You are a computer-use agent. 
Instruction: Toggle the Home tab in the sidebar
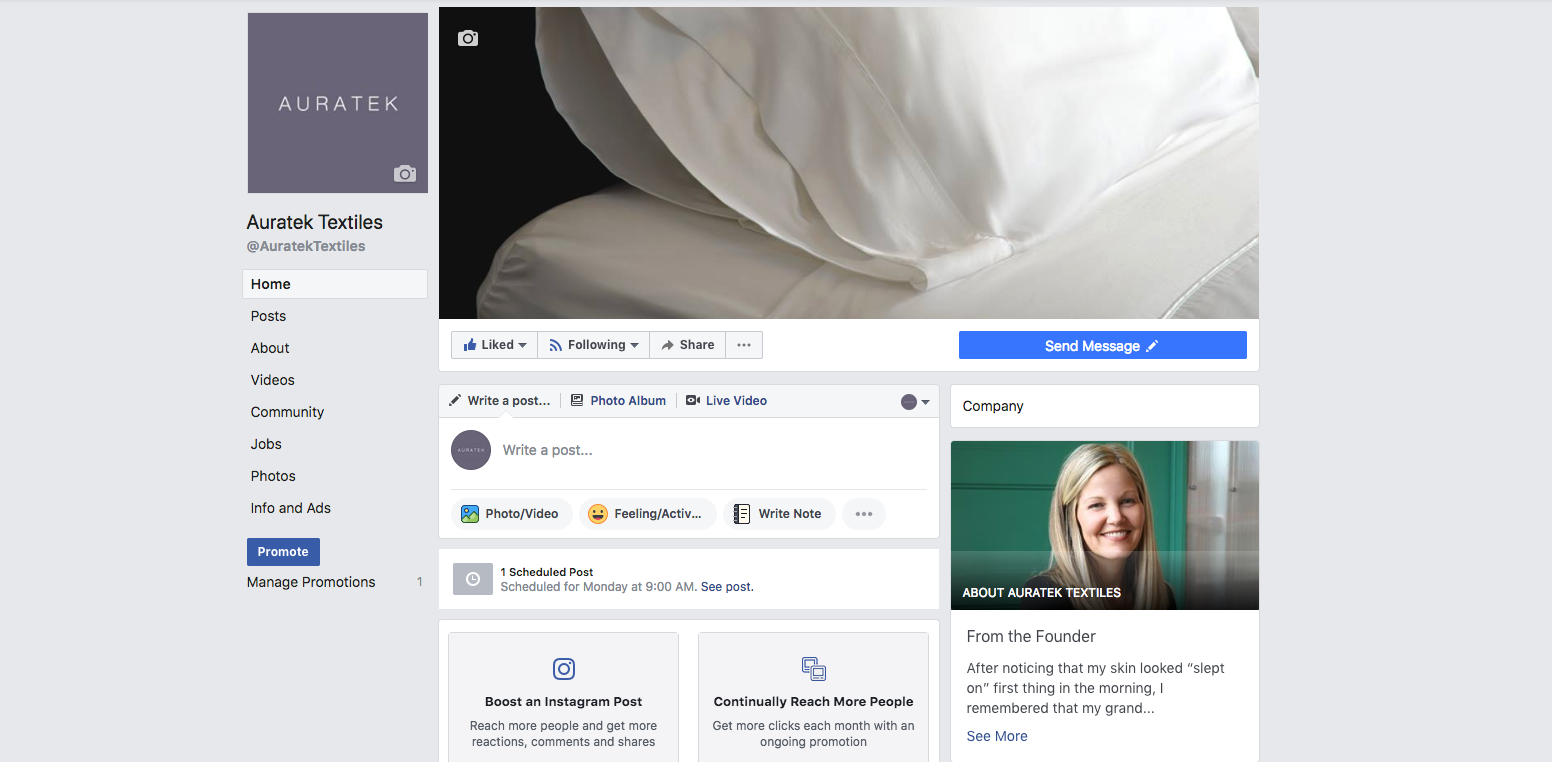[x=270, y=283]
